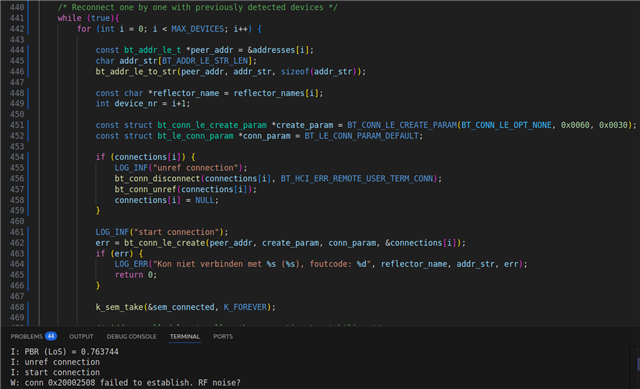The width and height of the screenshot is (640, 389).
Task: Place cursor on bt_conn_le_create function call
Action: click(x=164, y=243)
